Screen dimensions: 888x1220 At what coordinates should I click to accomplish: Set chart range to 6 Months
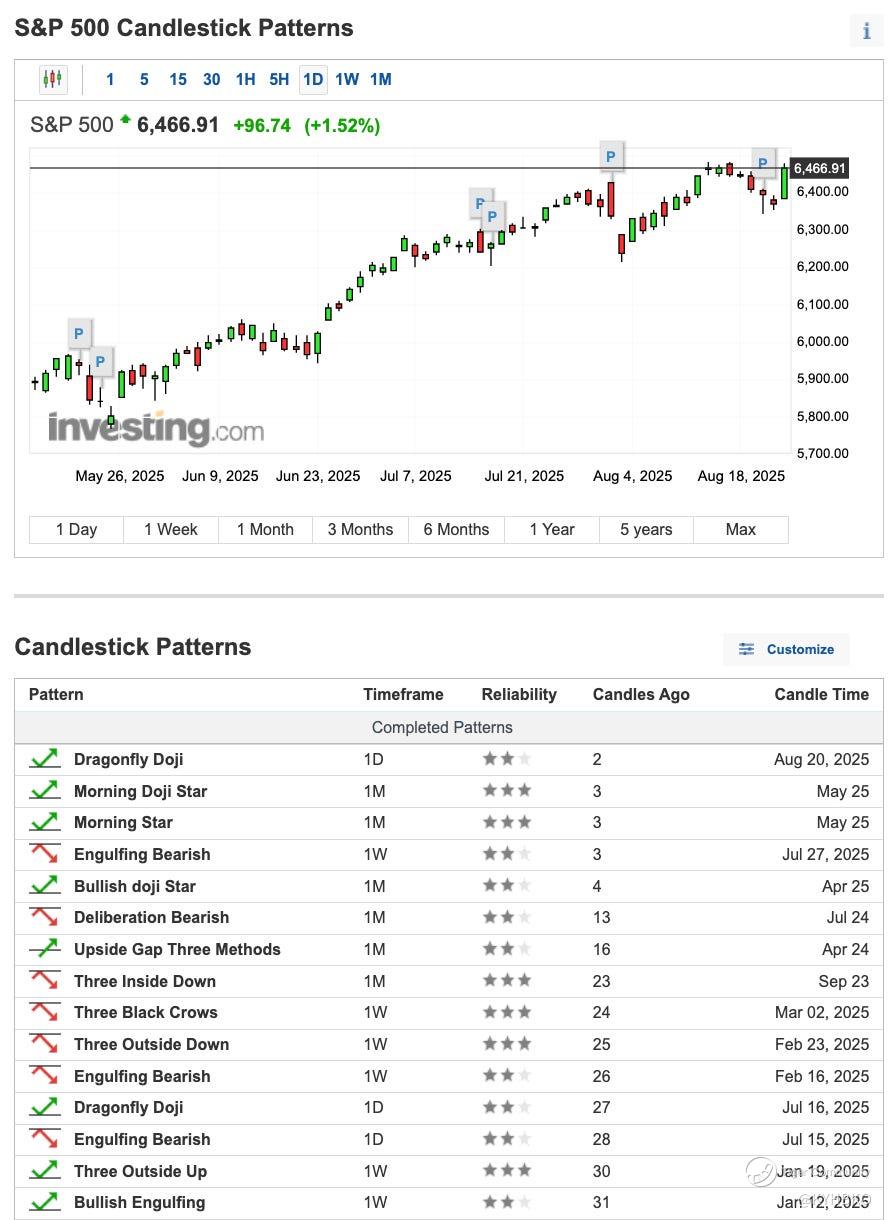click(x=456, y=529)
